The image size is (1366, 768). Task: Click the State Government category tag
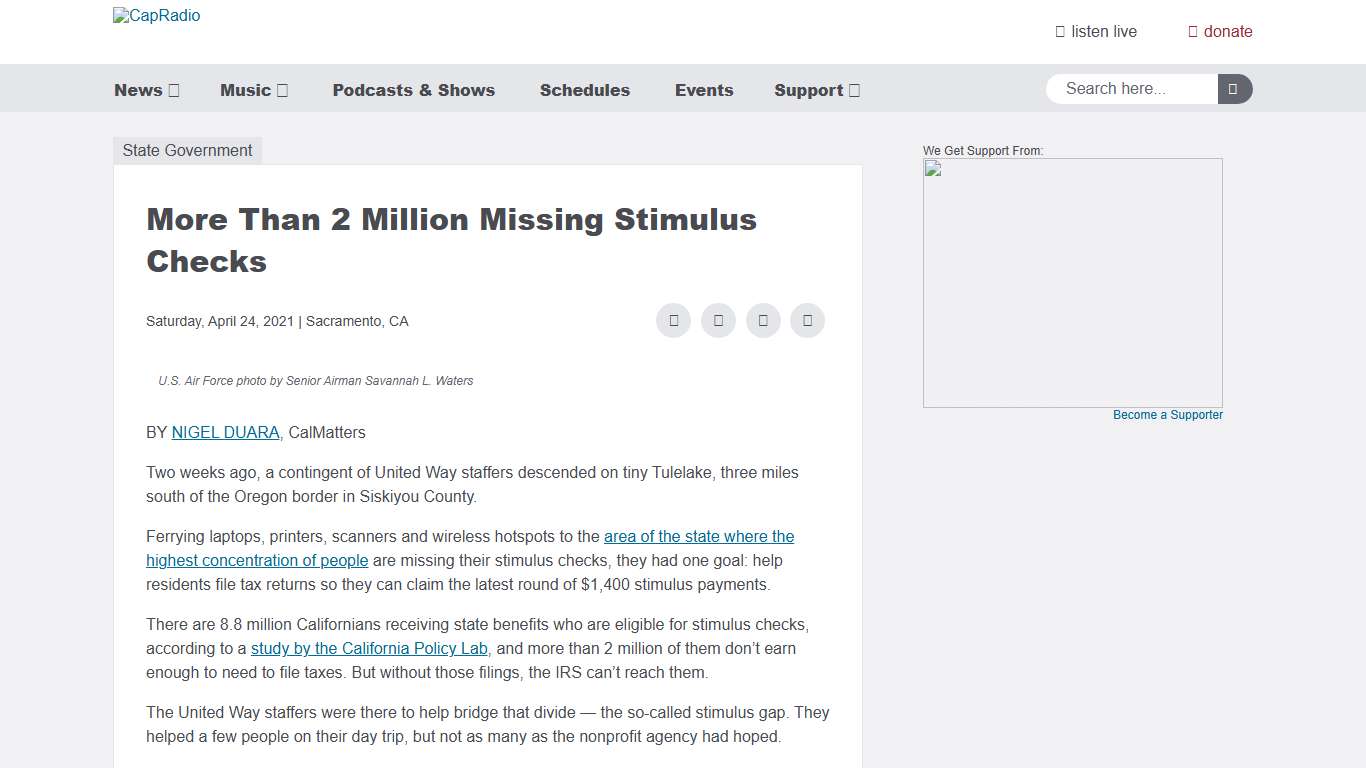coord(187,150)
